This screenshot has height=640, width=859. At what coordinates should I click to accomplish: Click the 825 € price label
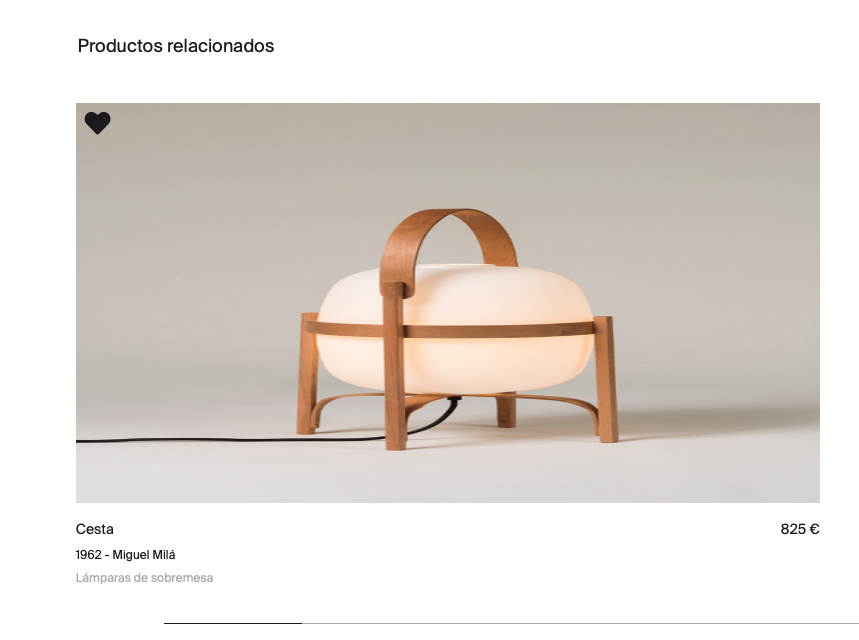click(x=800, y=529)
